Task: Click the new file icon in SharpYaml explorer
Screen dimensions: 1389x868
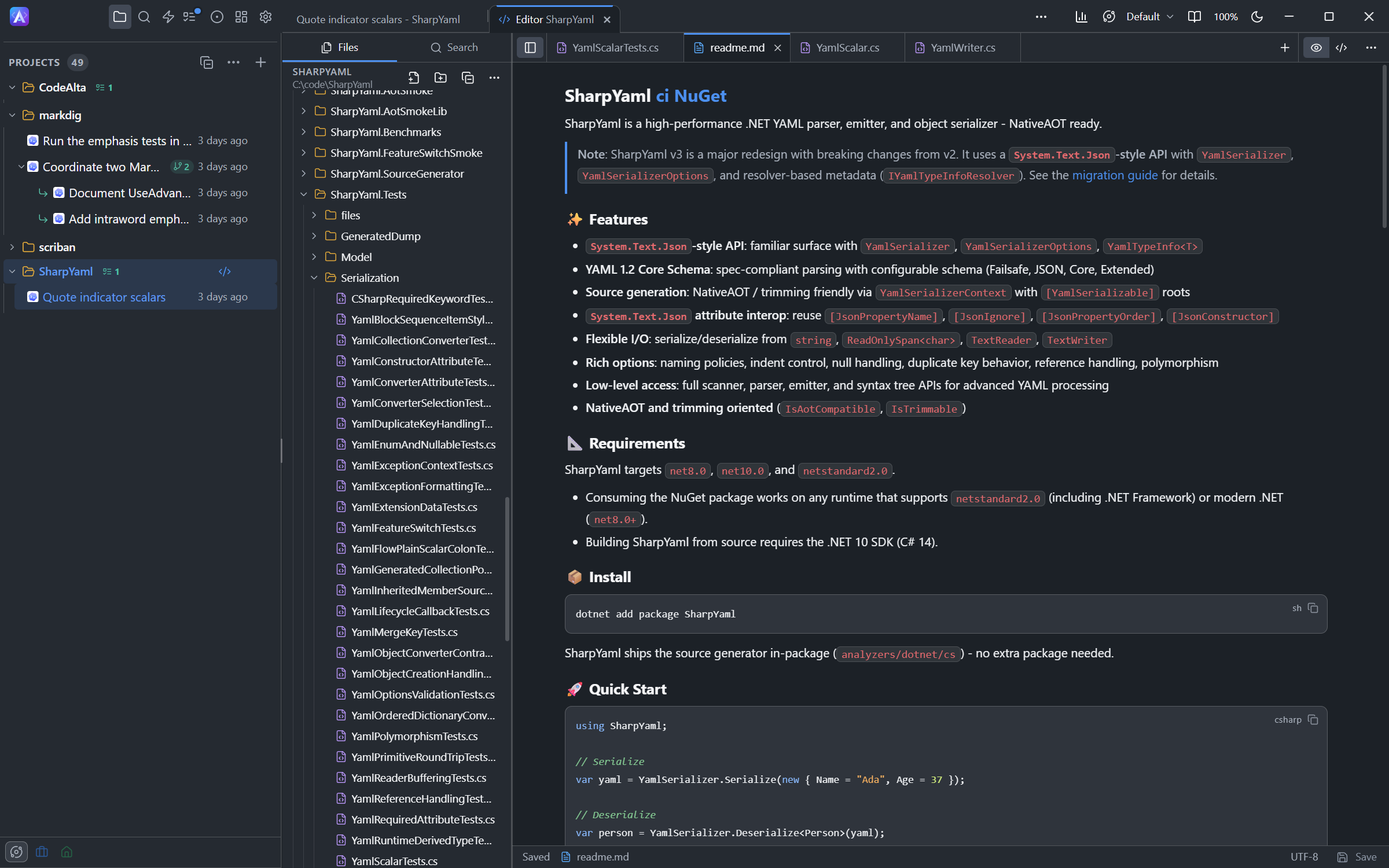Action: tap(413, 78)
